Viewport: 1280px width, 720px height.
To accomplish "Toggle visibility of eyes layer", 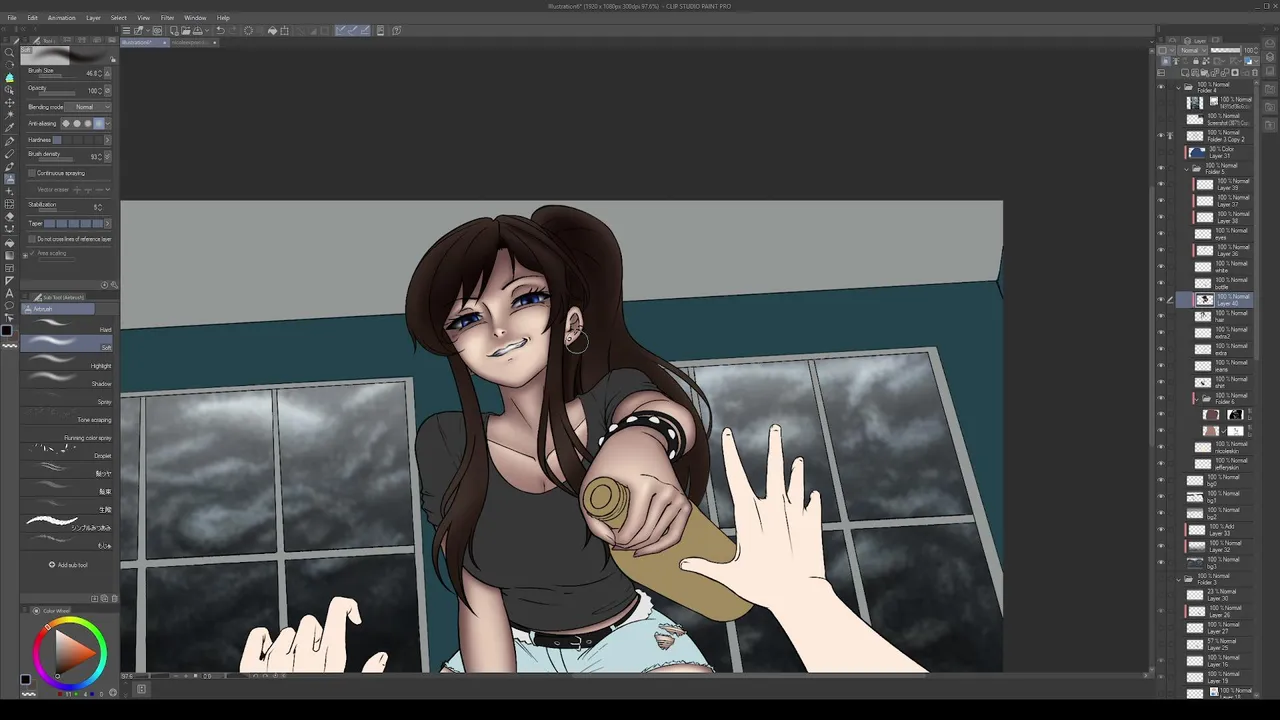I will (1161, 234).
